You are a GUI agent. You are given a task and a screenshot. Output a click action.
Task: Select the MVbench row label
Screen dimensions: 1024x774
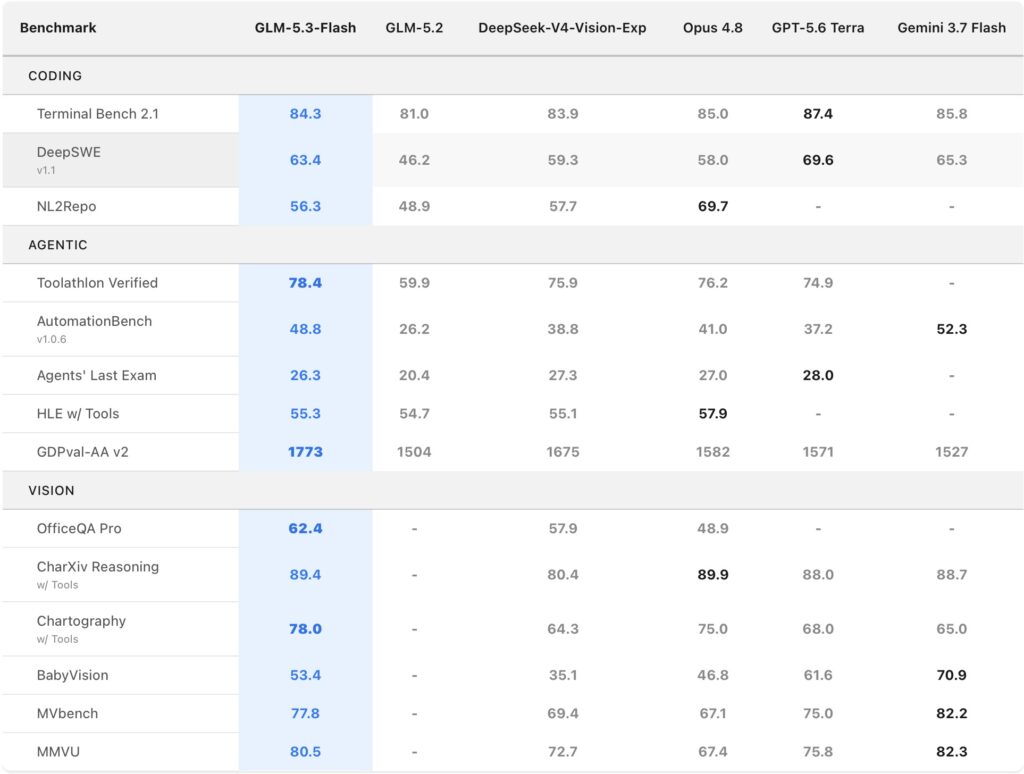tap(67, 713)
